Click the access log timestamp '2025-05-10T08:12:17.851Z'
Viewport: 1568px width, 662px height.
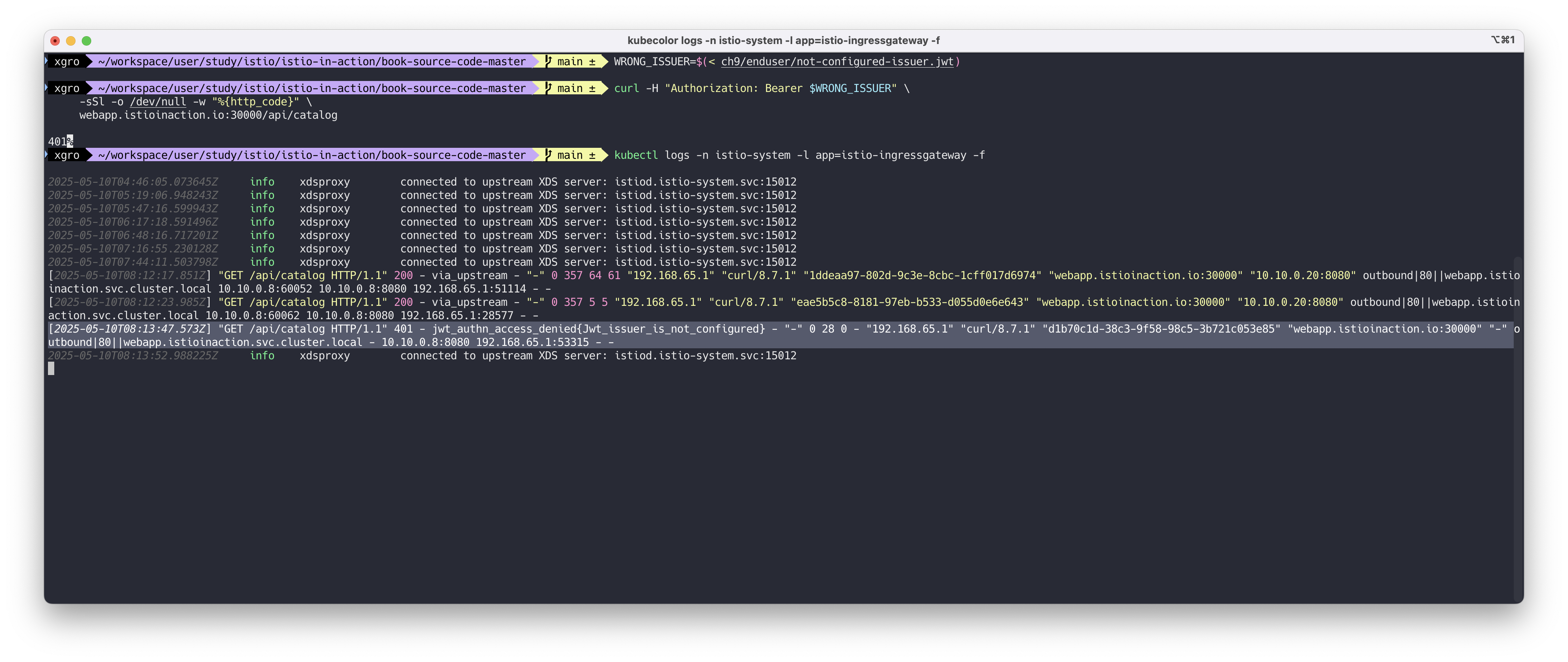130,276
